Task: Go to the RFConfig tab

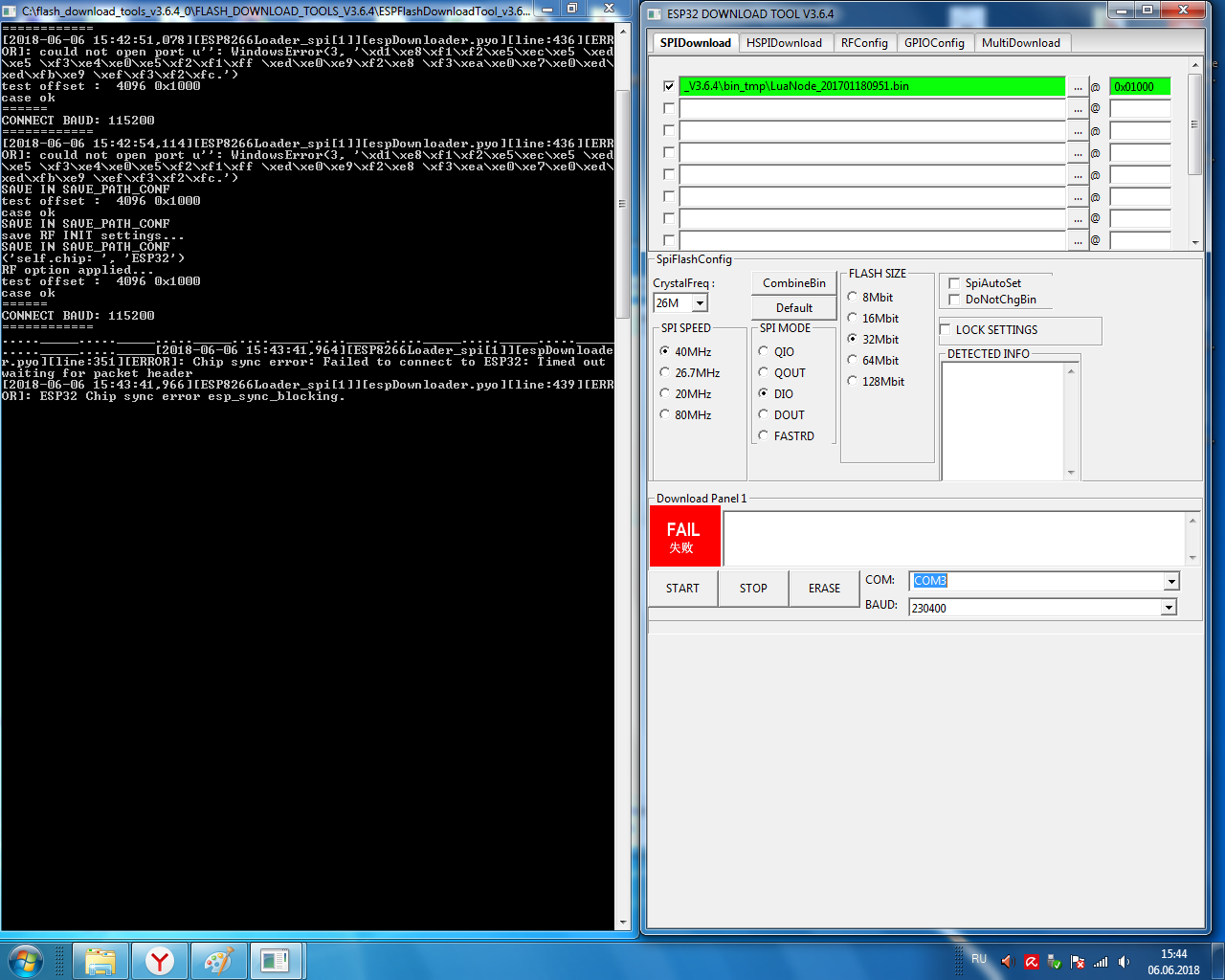Action: [x=864, y=43]
